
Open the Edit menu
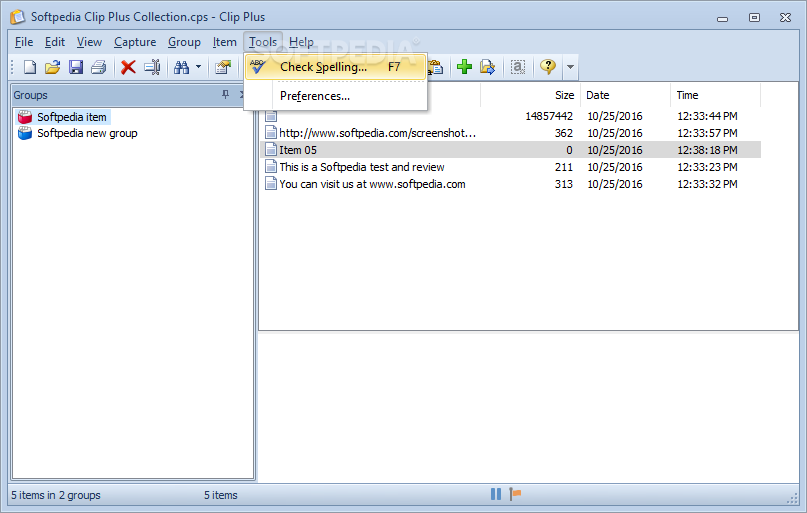(55, 42)
